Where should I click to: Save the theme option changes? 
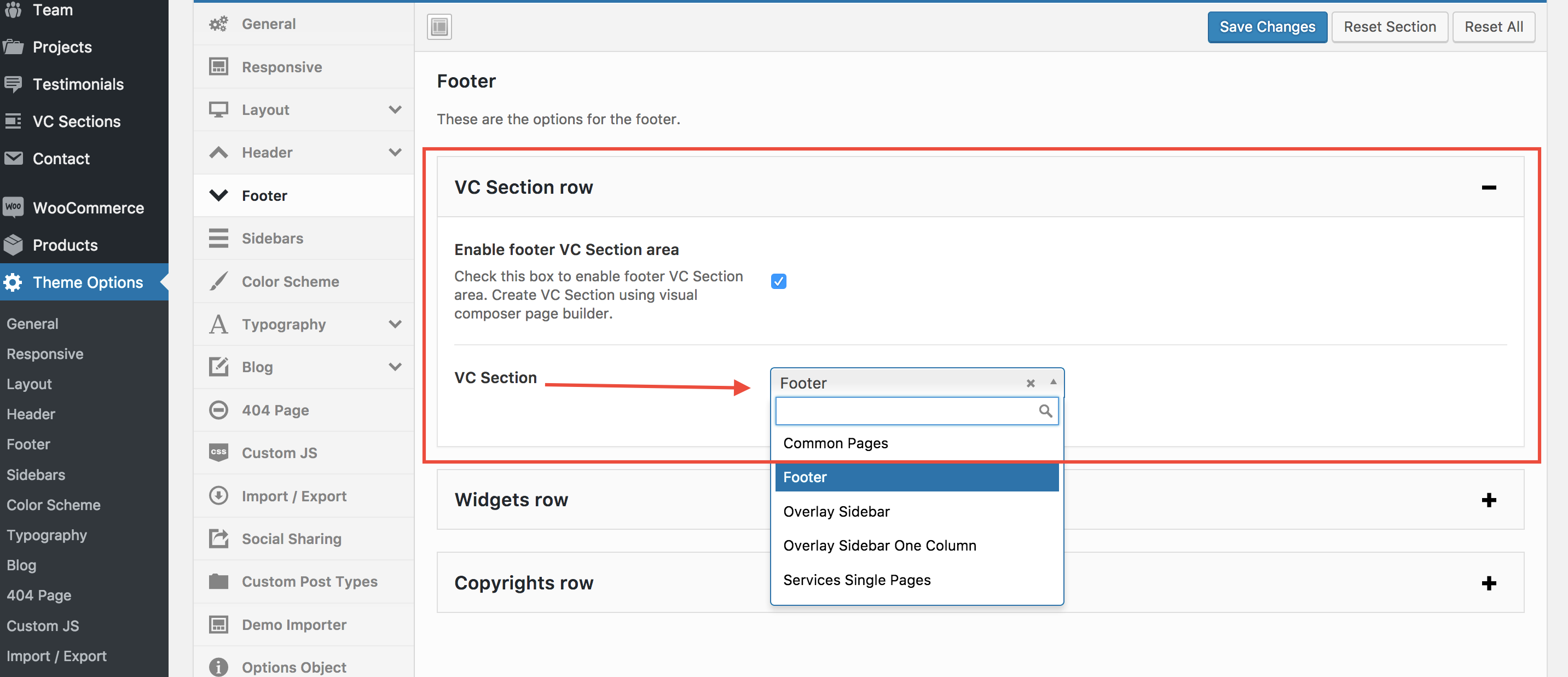1266,27
